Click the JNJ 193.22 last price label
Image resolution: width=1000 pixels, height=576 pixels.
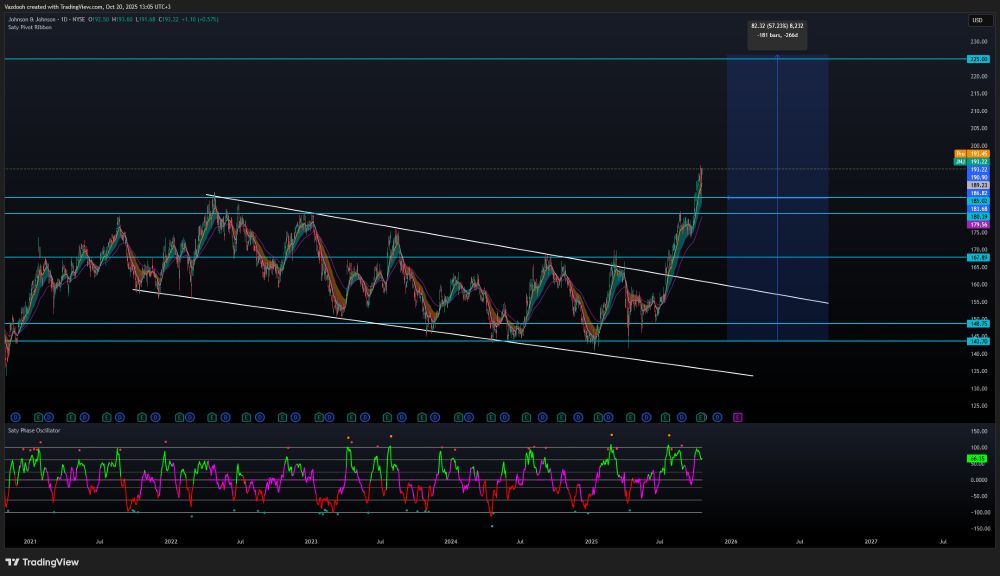pos(972,161)
